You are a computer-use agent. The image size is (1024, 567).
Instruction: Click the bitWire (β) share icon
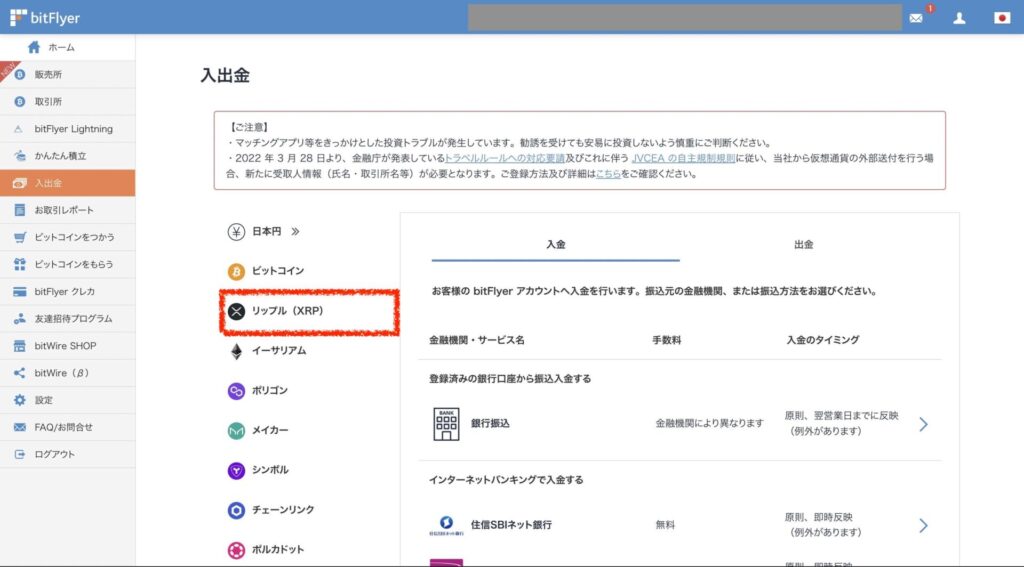pos(20,373)
